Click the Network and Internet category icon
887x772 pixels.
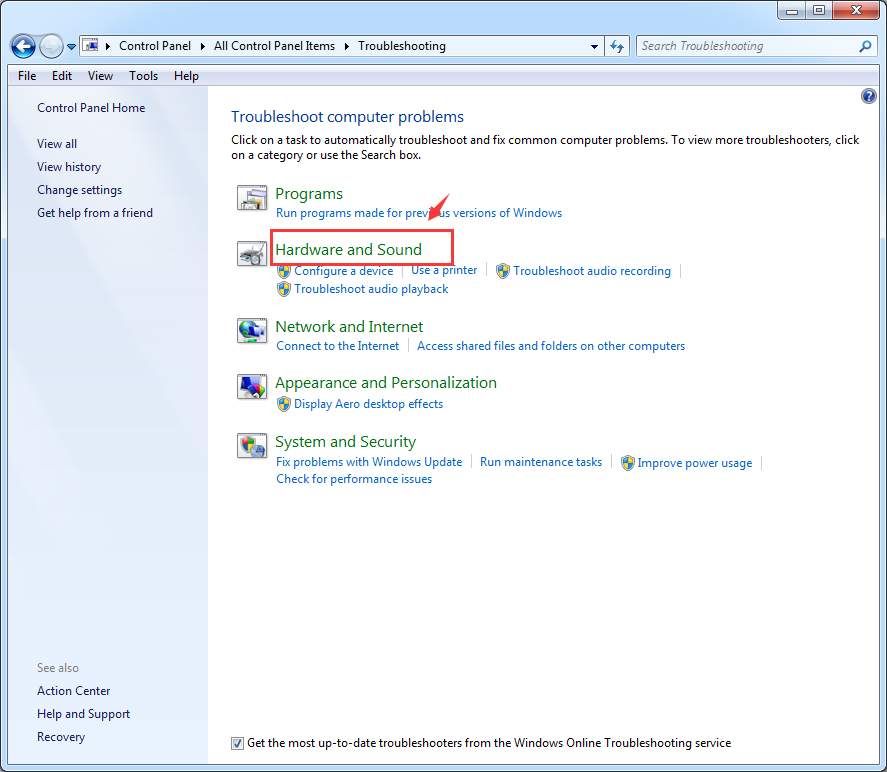[252, 331]
